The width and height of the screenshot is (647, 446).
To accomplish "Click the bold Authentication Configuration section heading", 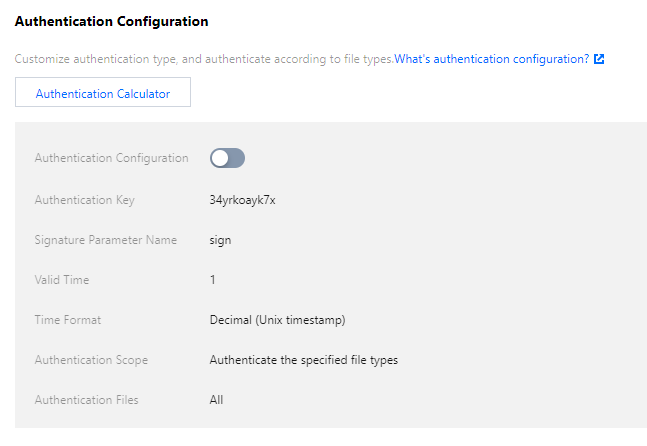I will click(x=111, y=20).
